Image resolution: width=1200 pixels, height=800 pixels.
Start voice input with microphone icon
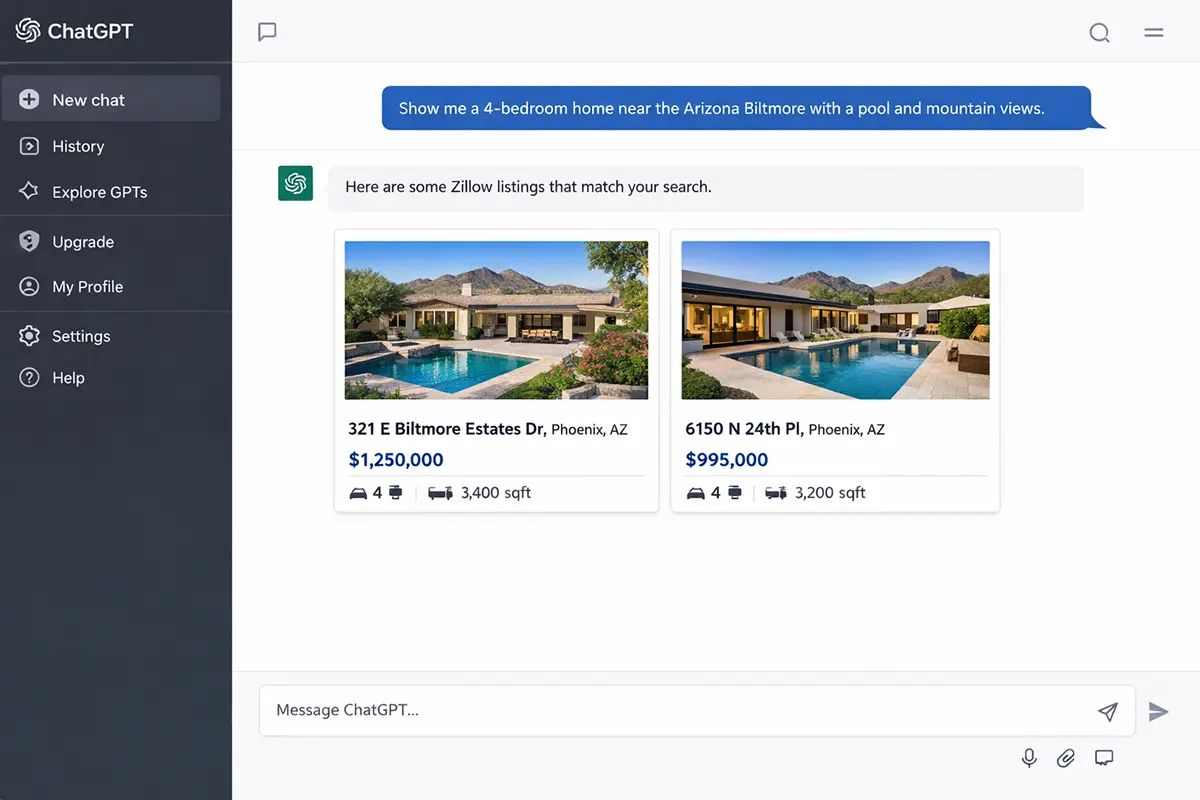tap(1029, 758)
